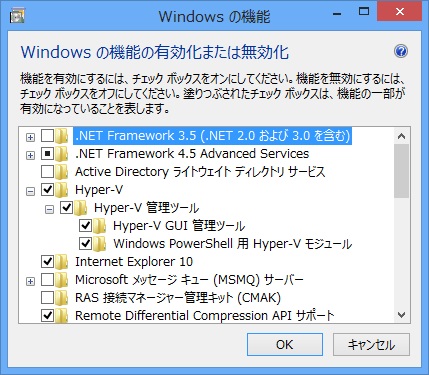Expand .NET Framework 4.5 Advanced Services node
This screenshot has height=375, width=429.
tap(30, 155)
